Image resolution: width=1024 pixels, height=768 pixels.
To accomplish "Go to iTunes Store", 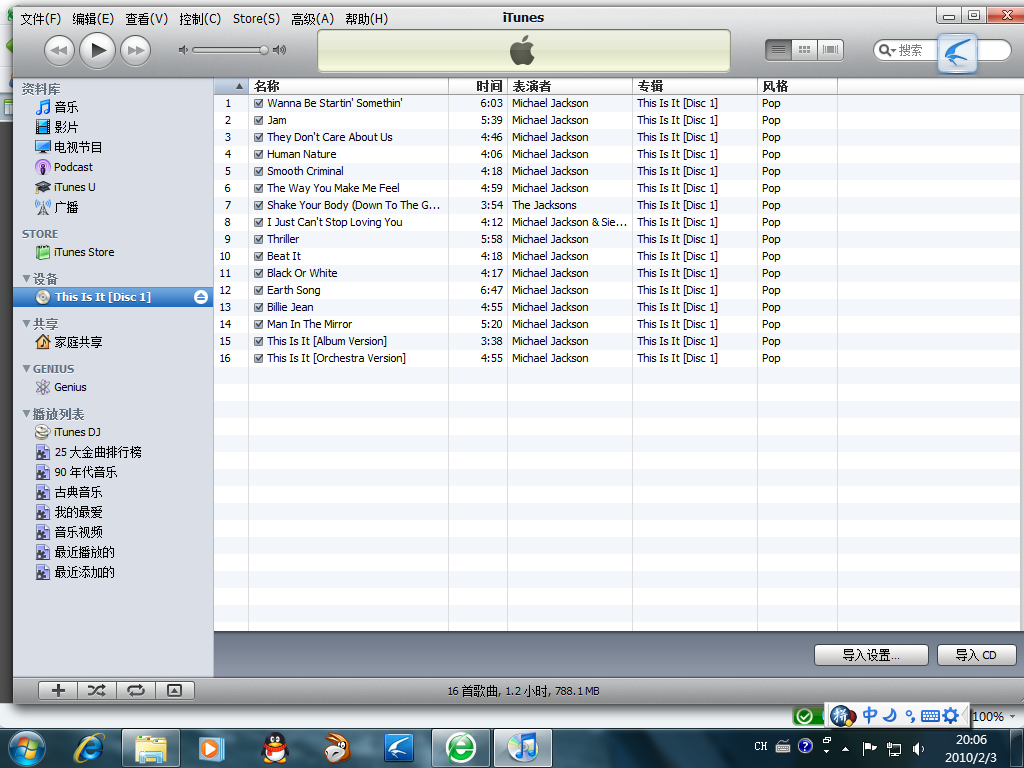I will point(75,252).
